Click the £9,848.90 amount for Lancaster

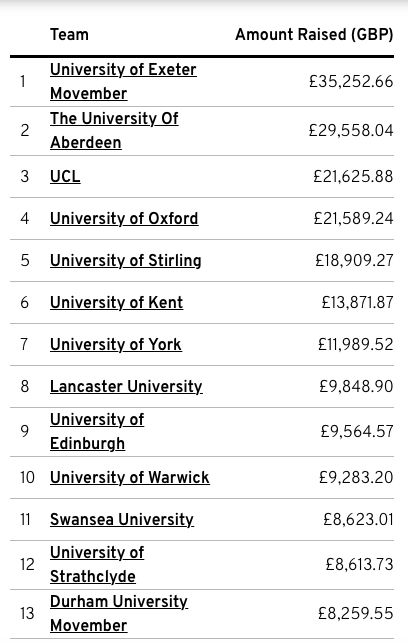point(356,386)
